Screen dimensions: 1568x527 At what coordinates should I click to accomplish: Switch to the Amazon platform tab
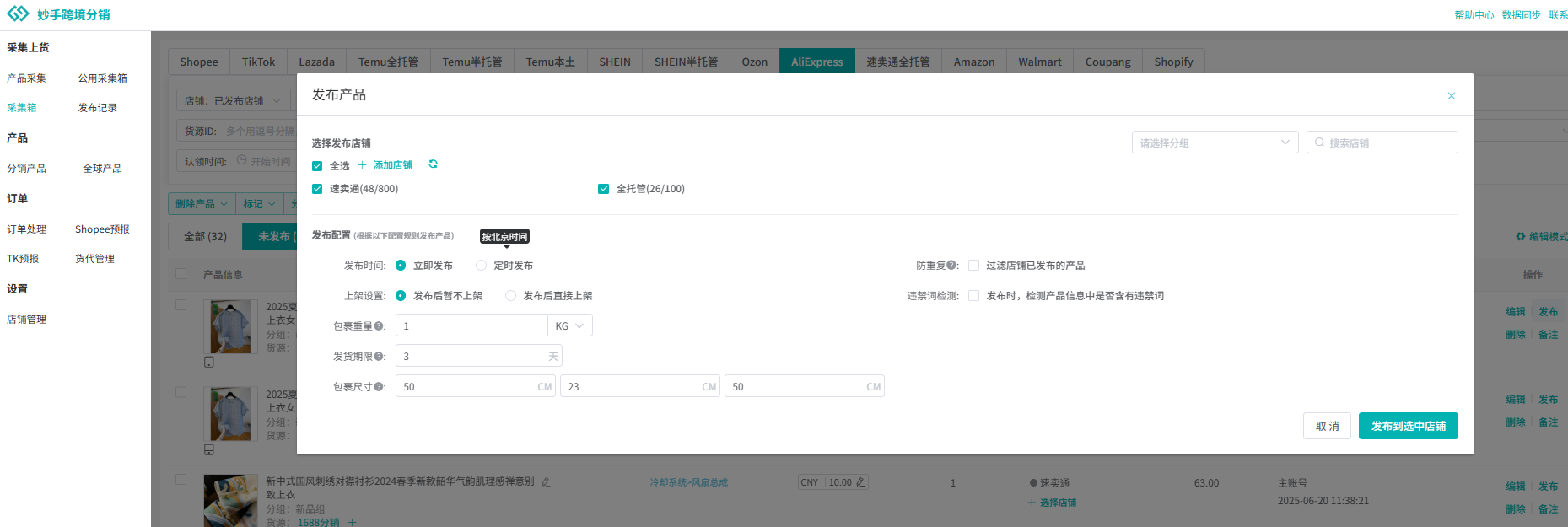974,62
